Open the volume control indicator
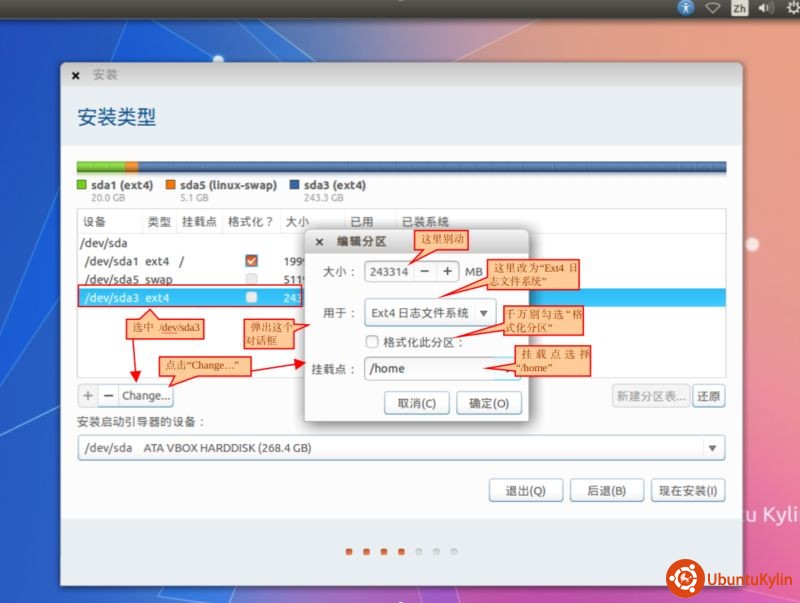 [766, 8]
